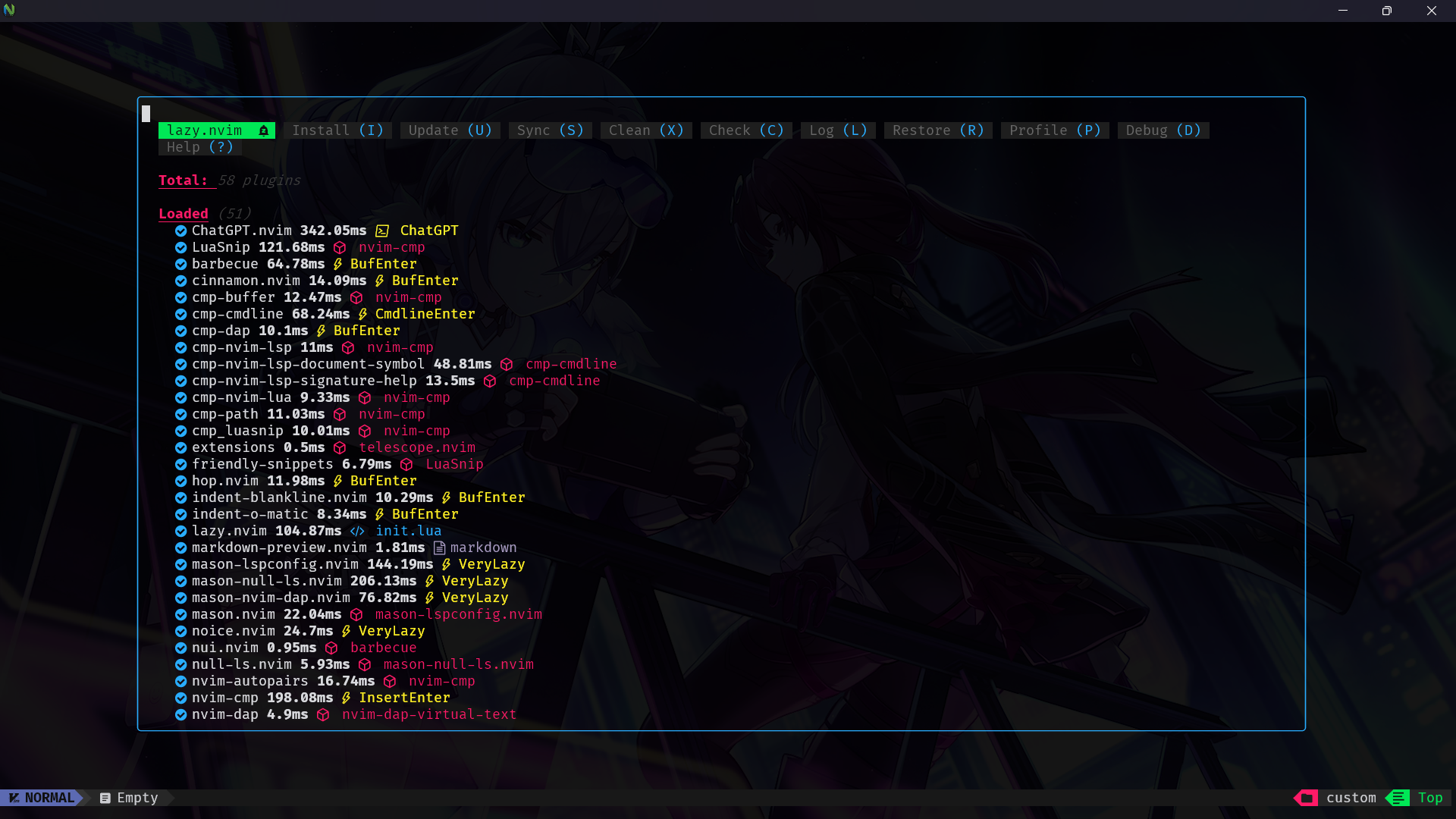1456x819 pixels.
Task: Click the lock icon beside lazy.nvim tab
Action: [x=263, y=130]
